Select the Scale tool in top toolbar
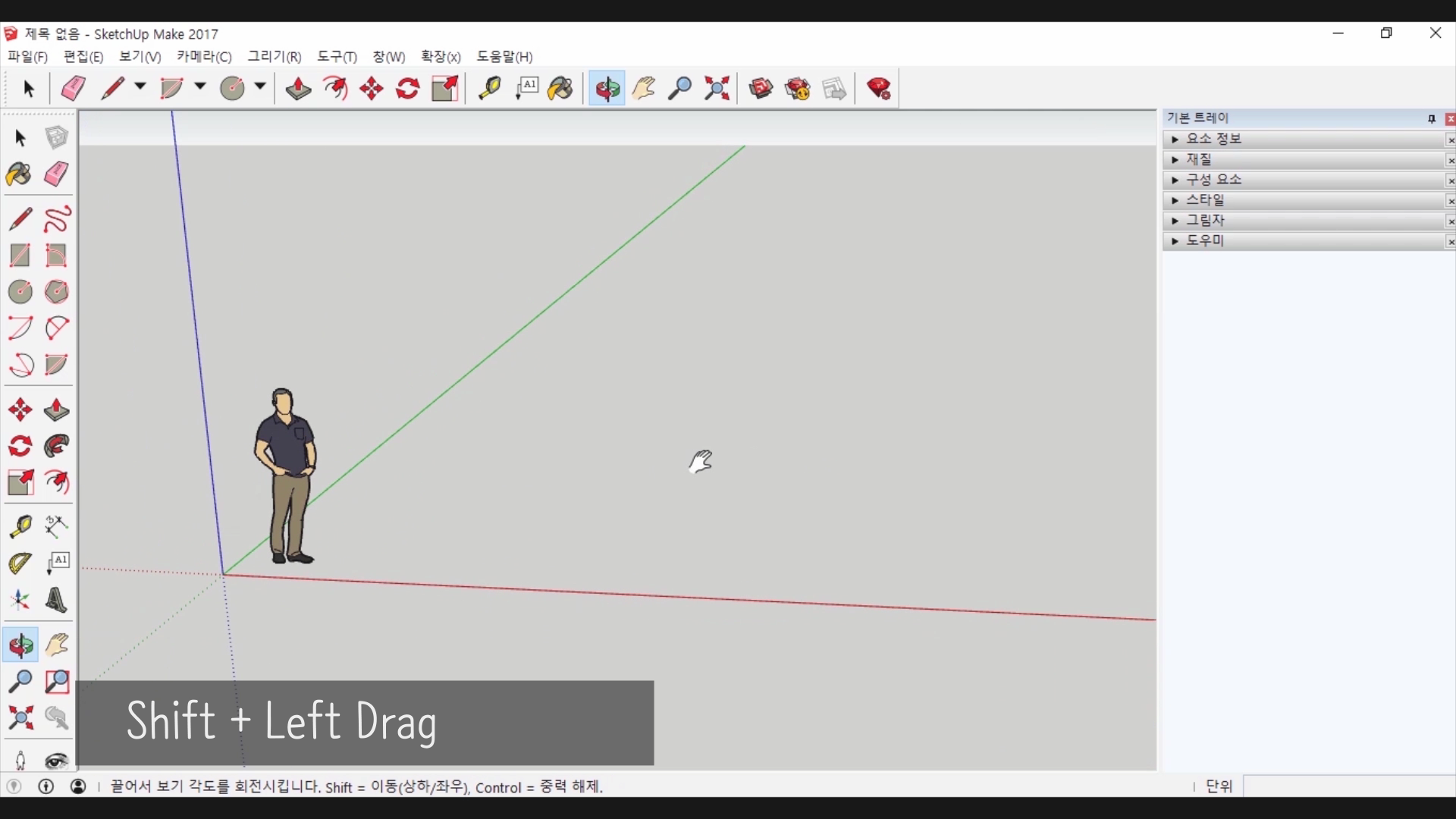The width and height of the screenshot is (1456, 819). [x=445, y=89]
